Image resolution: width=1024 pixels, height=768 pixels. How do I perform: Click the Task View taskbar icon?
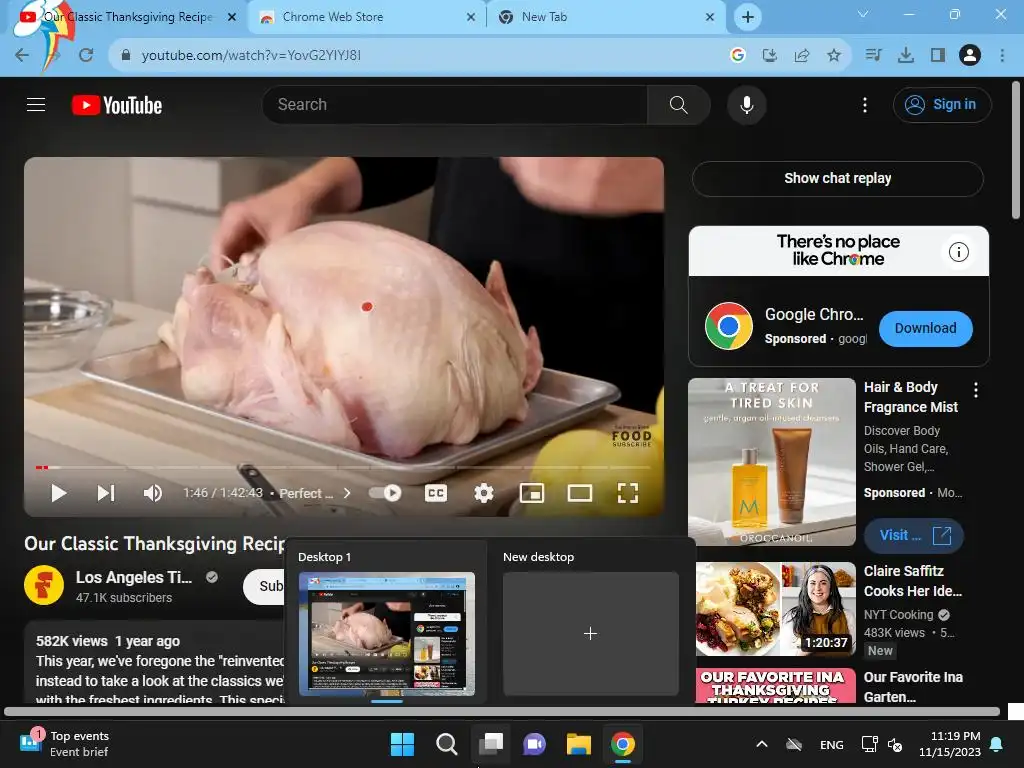point(491,744)
